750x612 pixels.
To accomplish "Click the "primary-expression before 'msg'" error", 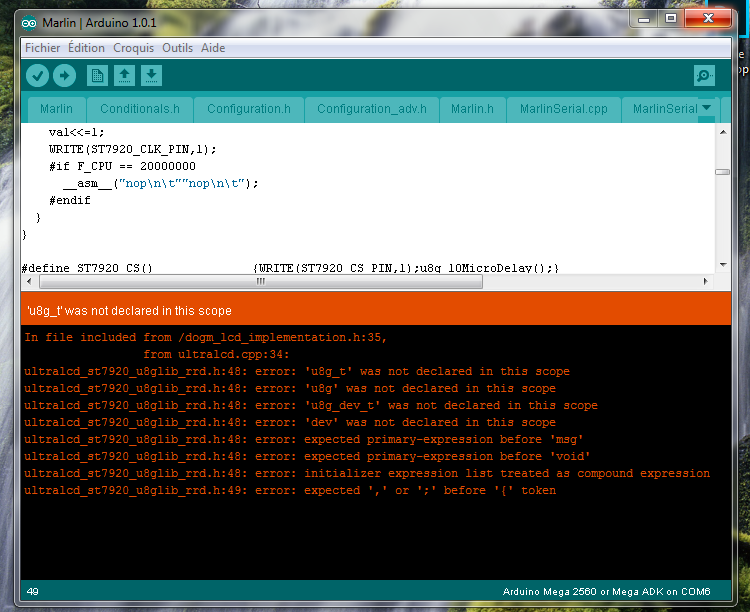I will pyautogui.click(x=304, y=439).
